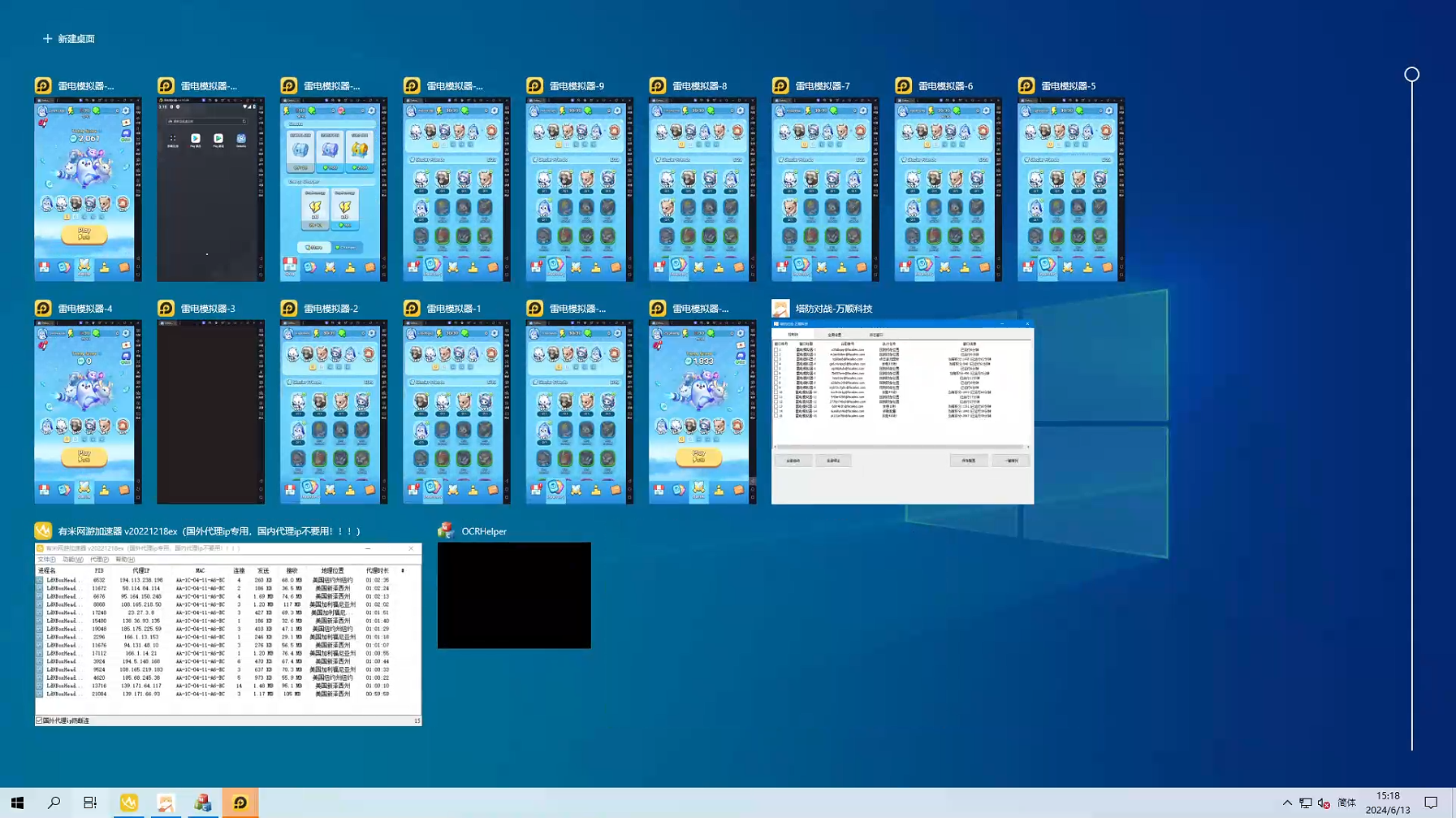Open the Windows Start menu
Screen dimensions: 1456x818
pos(17,803)
